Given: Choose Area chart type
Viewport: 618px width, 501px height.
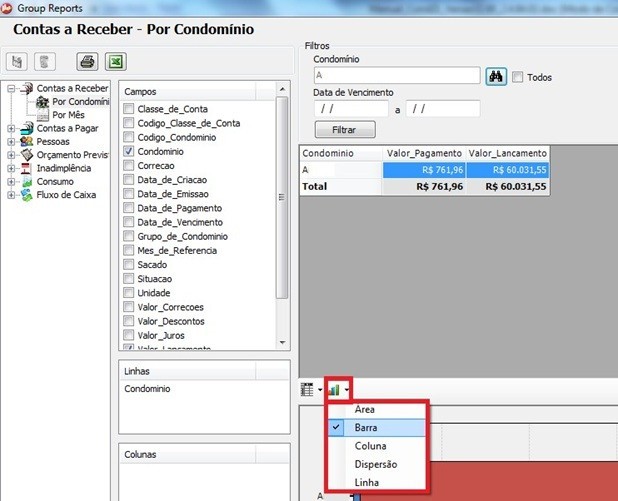Looking at the screenshot, I should 377,410.
